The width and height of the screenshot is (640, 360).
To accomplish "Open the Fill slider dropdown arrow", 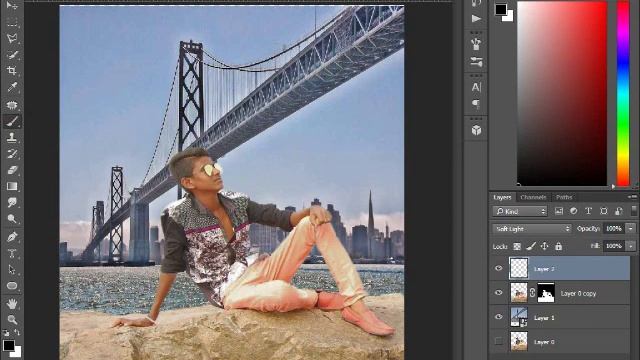I will pyautogui.click(x=631, y=246).
